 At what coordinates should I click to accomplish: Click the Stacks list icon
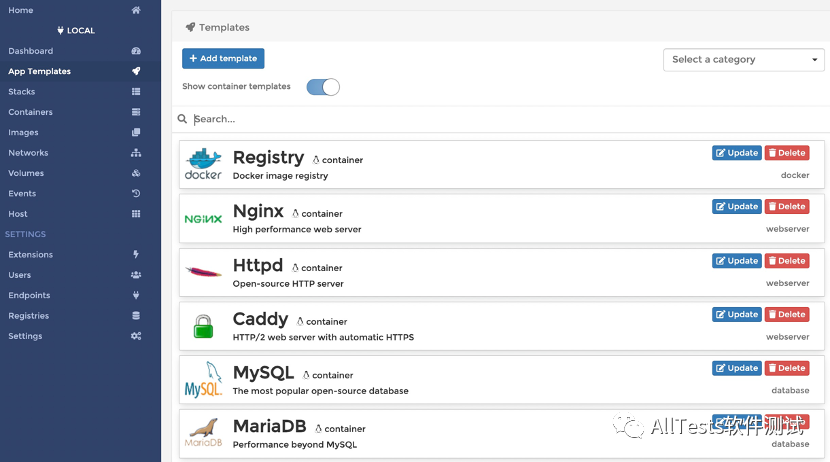pos(136,92)
